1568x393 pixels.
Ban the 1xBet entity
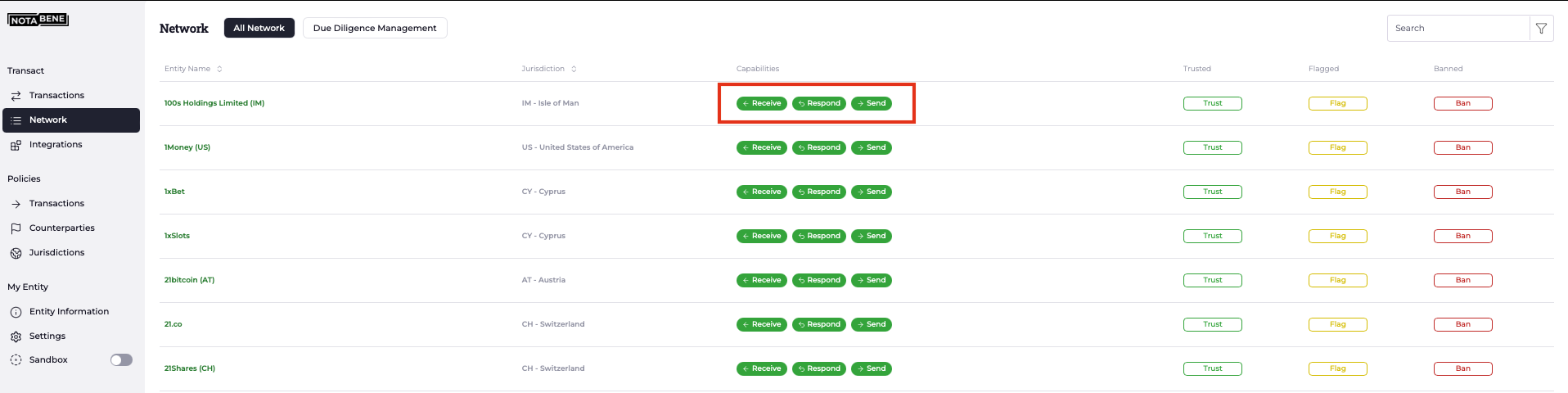[1462, 192]
